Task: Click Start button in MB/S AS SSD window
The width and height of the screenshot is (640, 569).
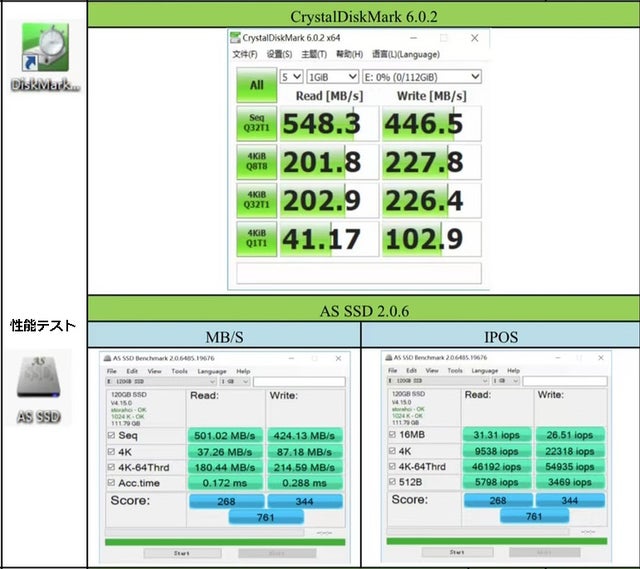Action: click(182, 553)
